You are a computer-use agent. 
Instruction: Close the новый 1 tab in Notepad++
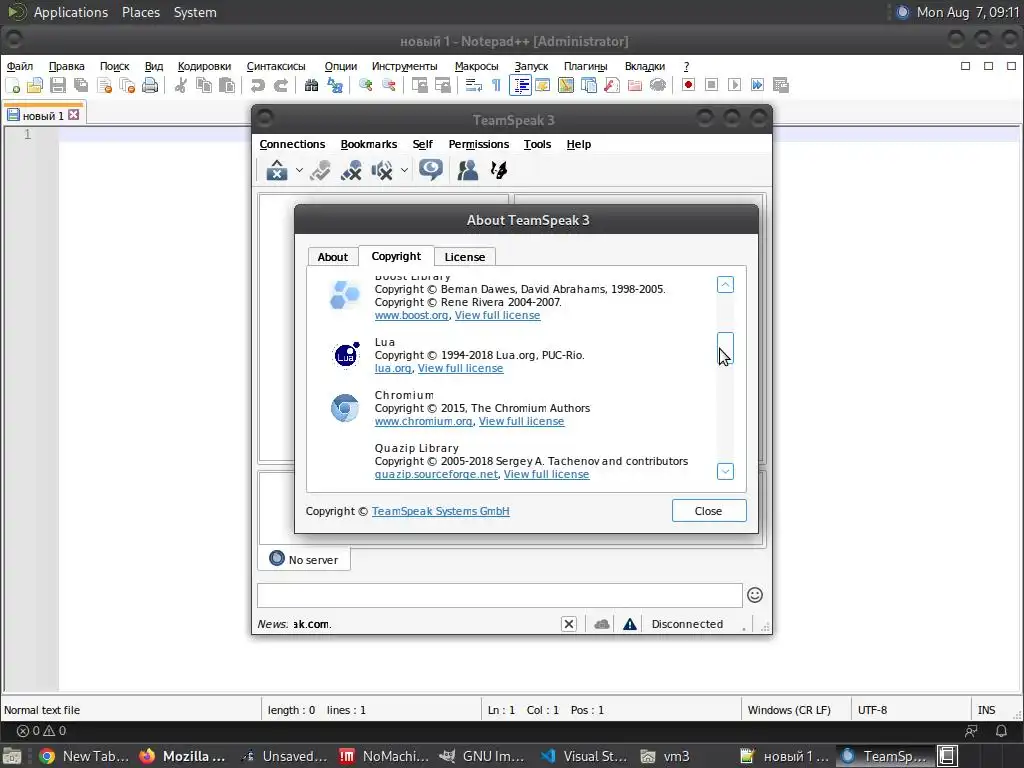point(74,115)
